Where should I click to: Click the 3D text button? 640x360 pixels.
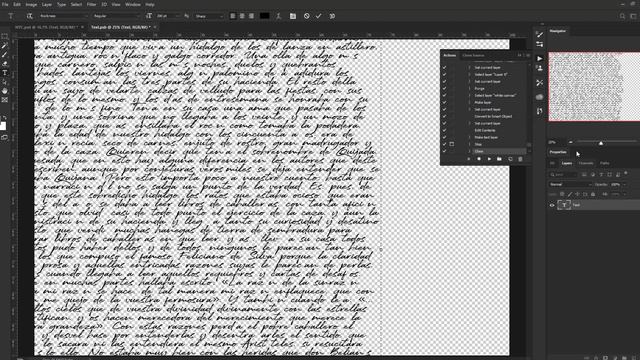point(332,16)
